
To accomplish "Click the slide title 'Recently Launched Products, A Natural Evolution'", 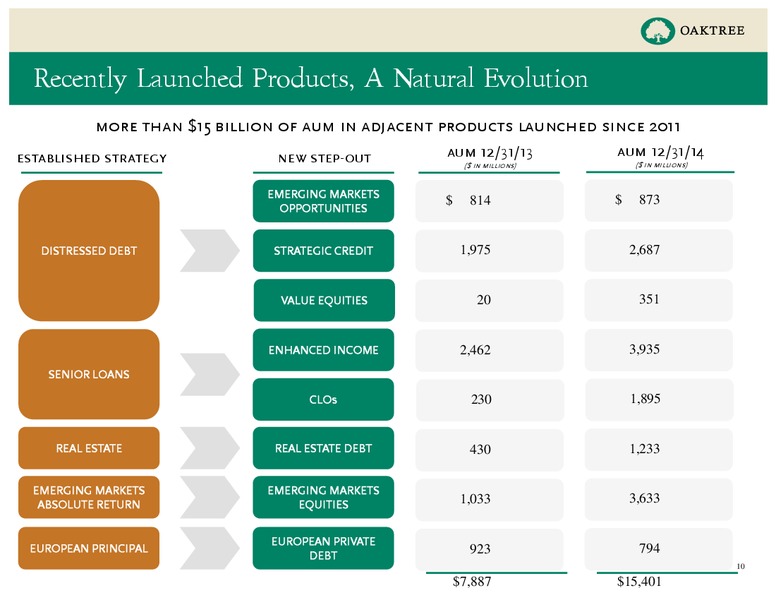I will point(311,78).
